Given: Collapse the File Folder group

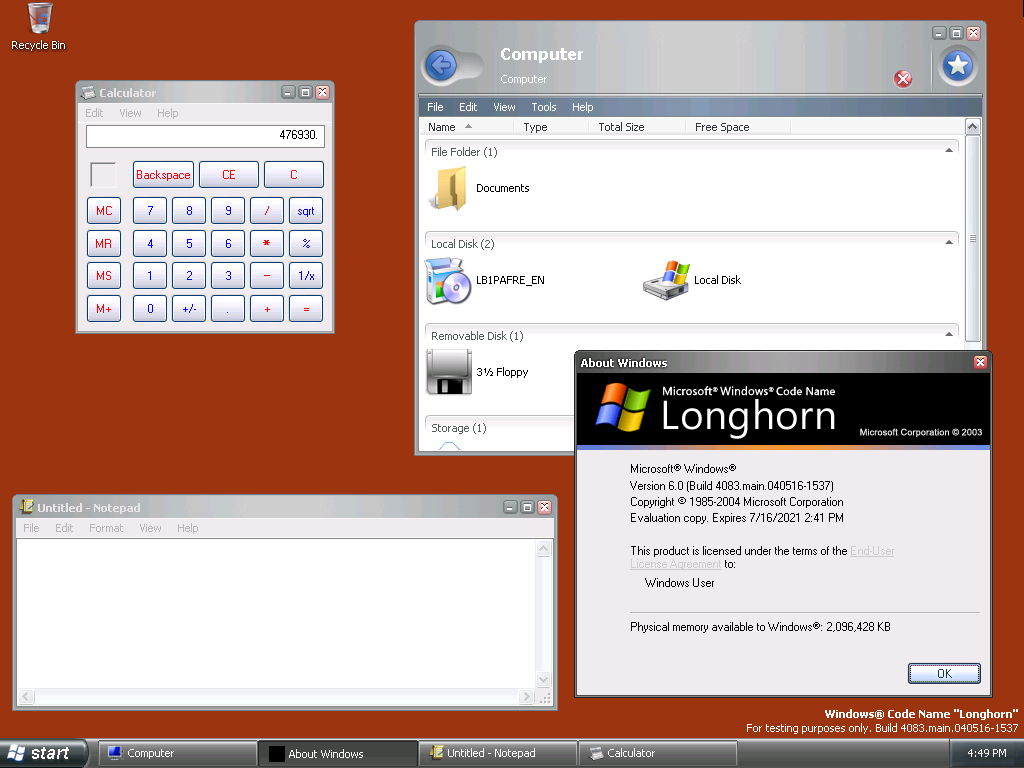Looking at the screenshot, I should click(949, 151).
